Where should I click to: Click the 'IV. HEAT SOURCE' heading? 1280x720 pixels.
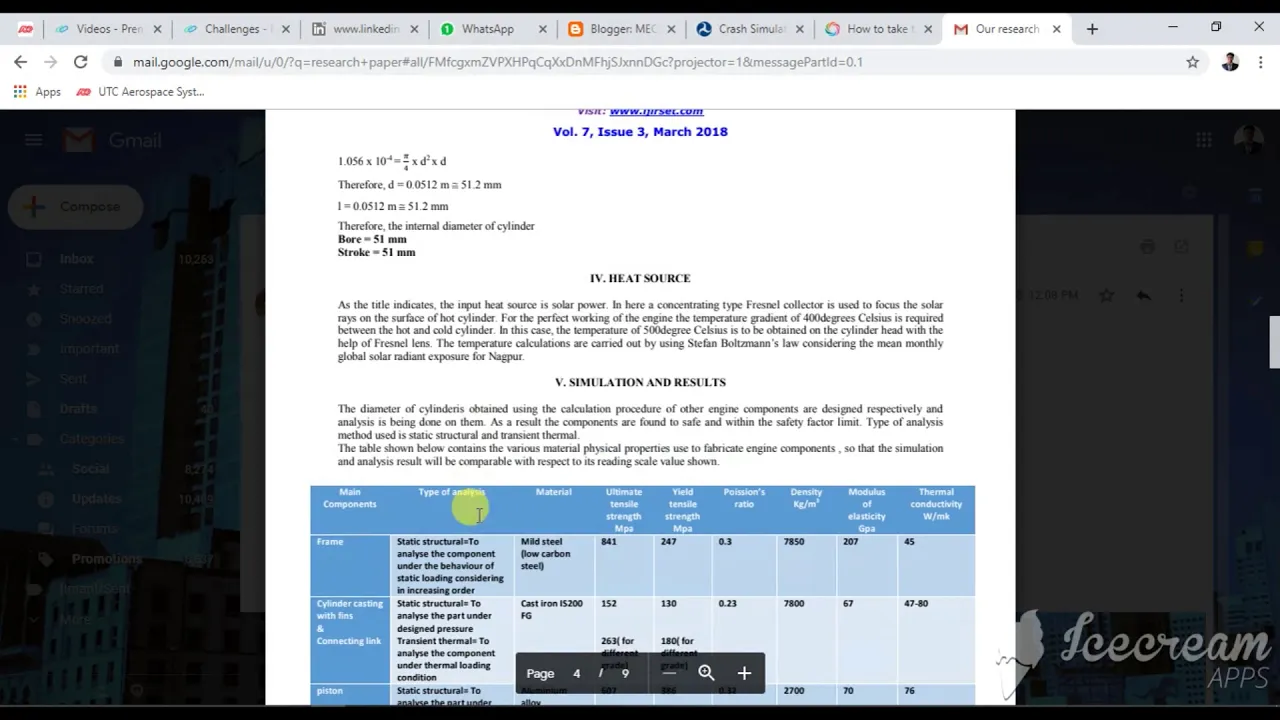640,279
